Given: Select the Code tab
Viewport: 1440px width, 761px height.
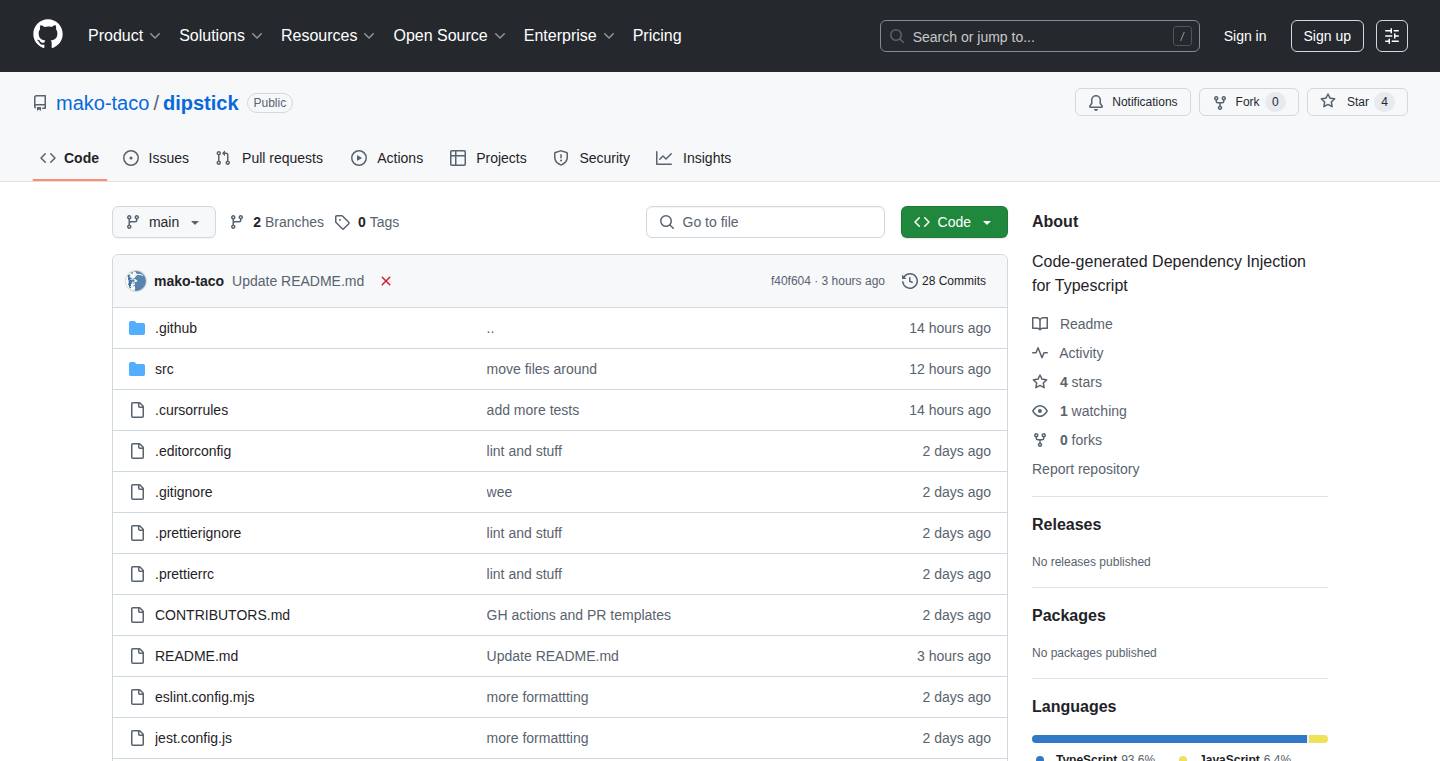Looking at the screenshot, I should (70, 158).
